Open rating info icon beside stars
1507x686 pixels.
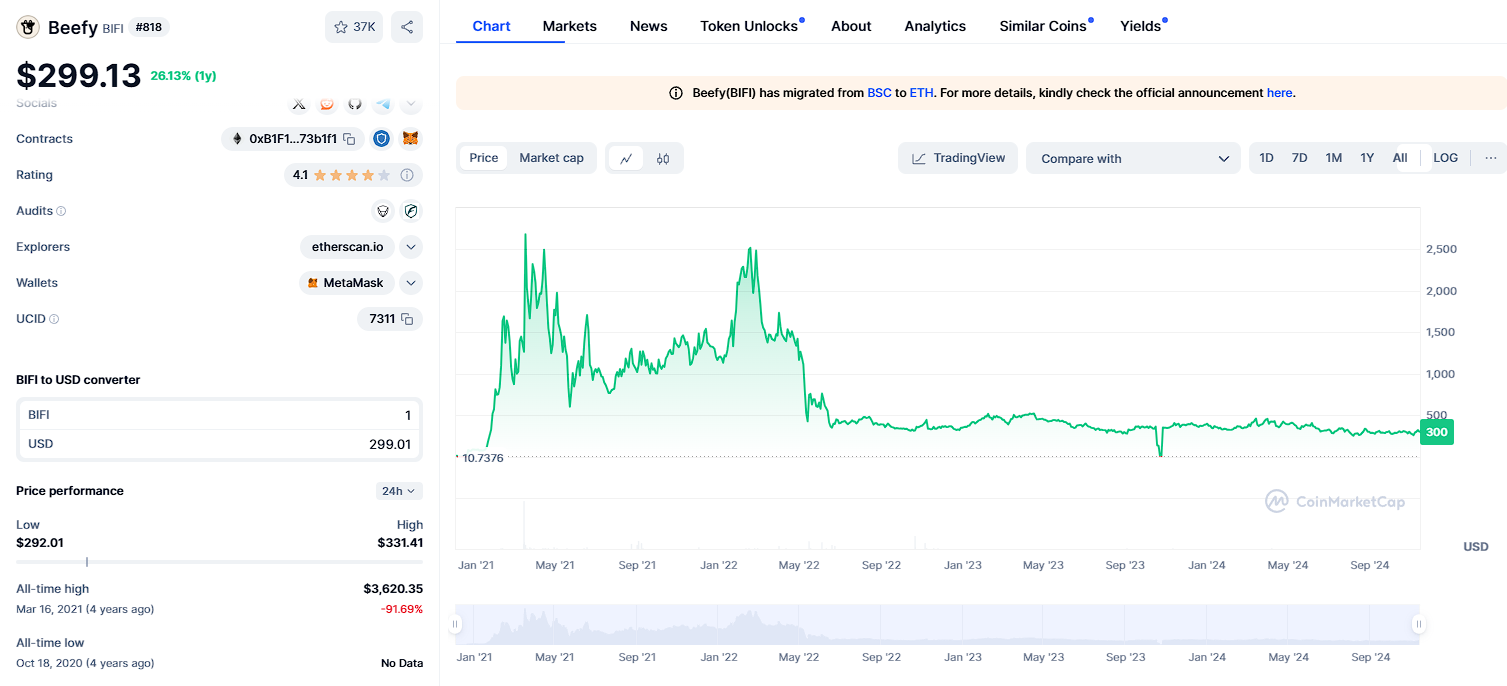[x=407, y=175]
